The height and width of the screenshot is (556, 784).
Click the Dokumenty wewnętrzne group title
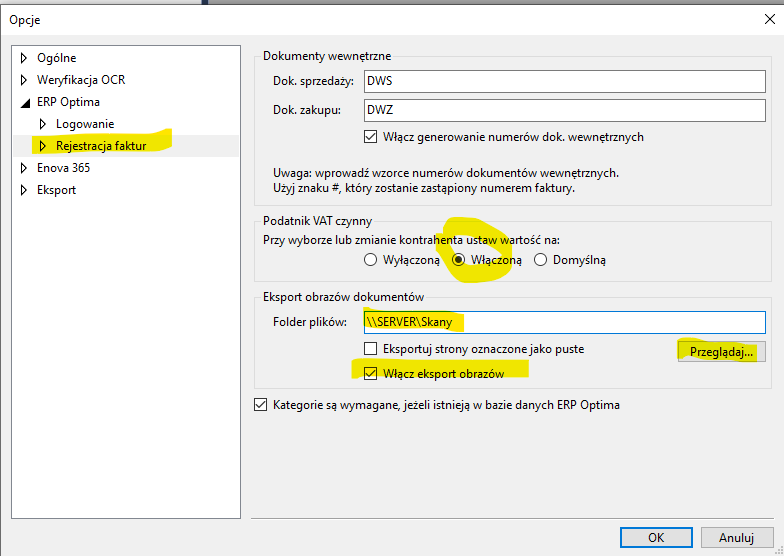point(327,56)
